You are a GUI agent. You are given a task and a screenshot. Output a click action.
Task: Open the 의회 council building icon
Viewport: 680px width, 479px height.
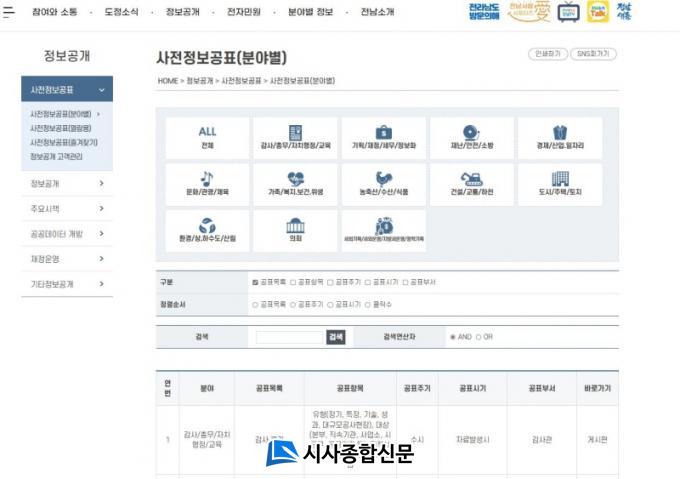click(295, 231)
